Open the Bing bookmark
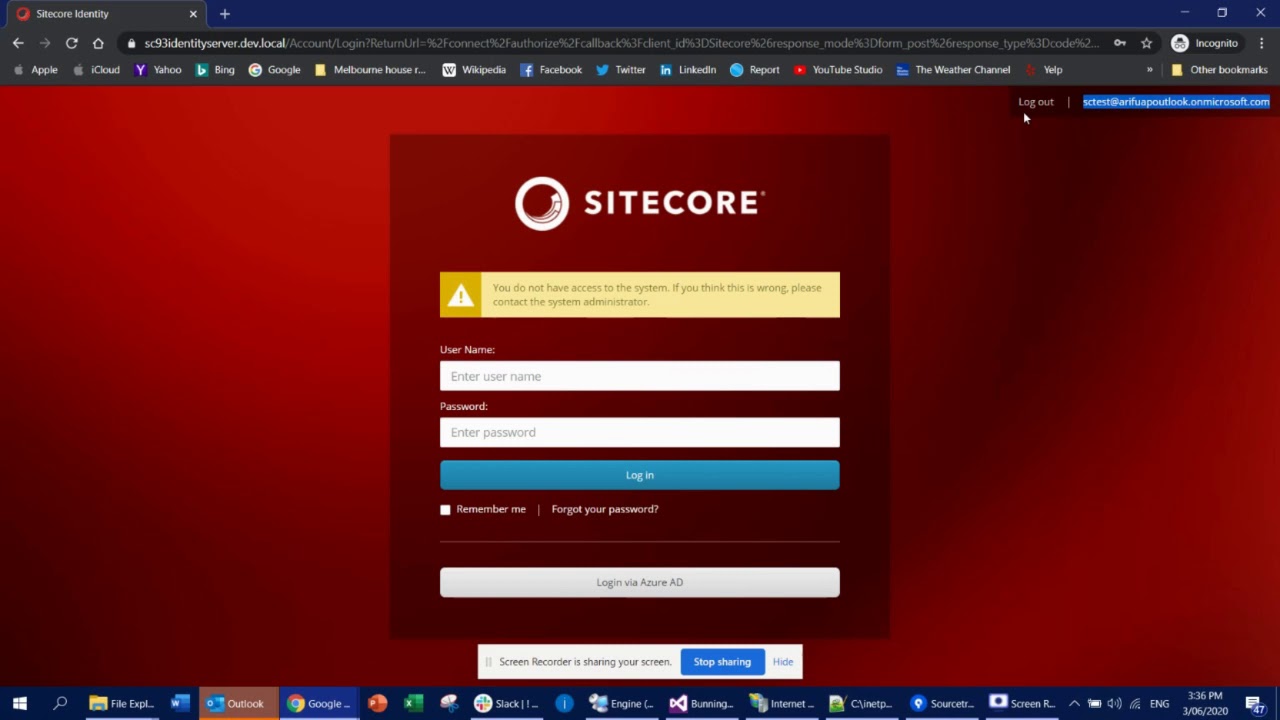Viewport: 1280px width, 720px height. pos(215,70)
